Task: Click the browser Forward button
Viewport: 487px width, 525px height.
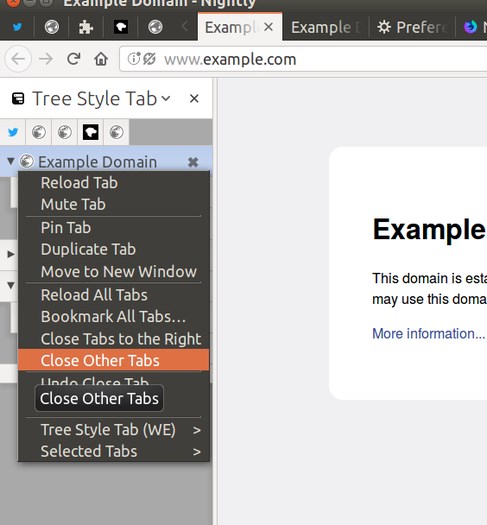Action: [46, 59]
